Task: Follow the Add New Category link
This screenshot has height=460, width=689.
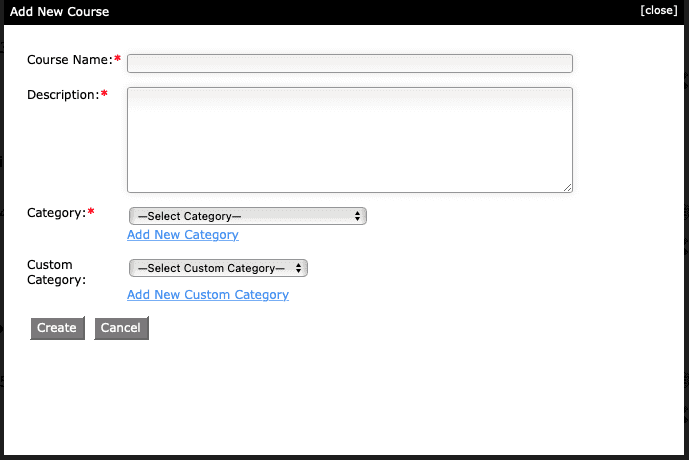Action: (183, 235)
